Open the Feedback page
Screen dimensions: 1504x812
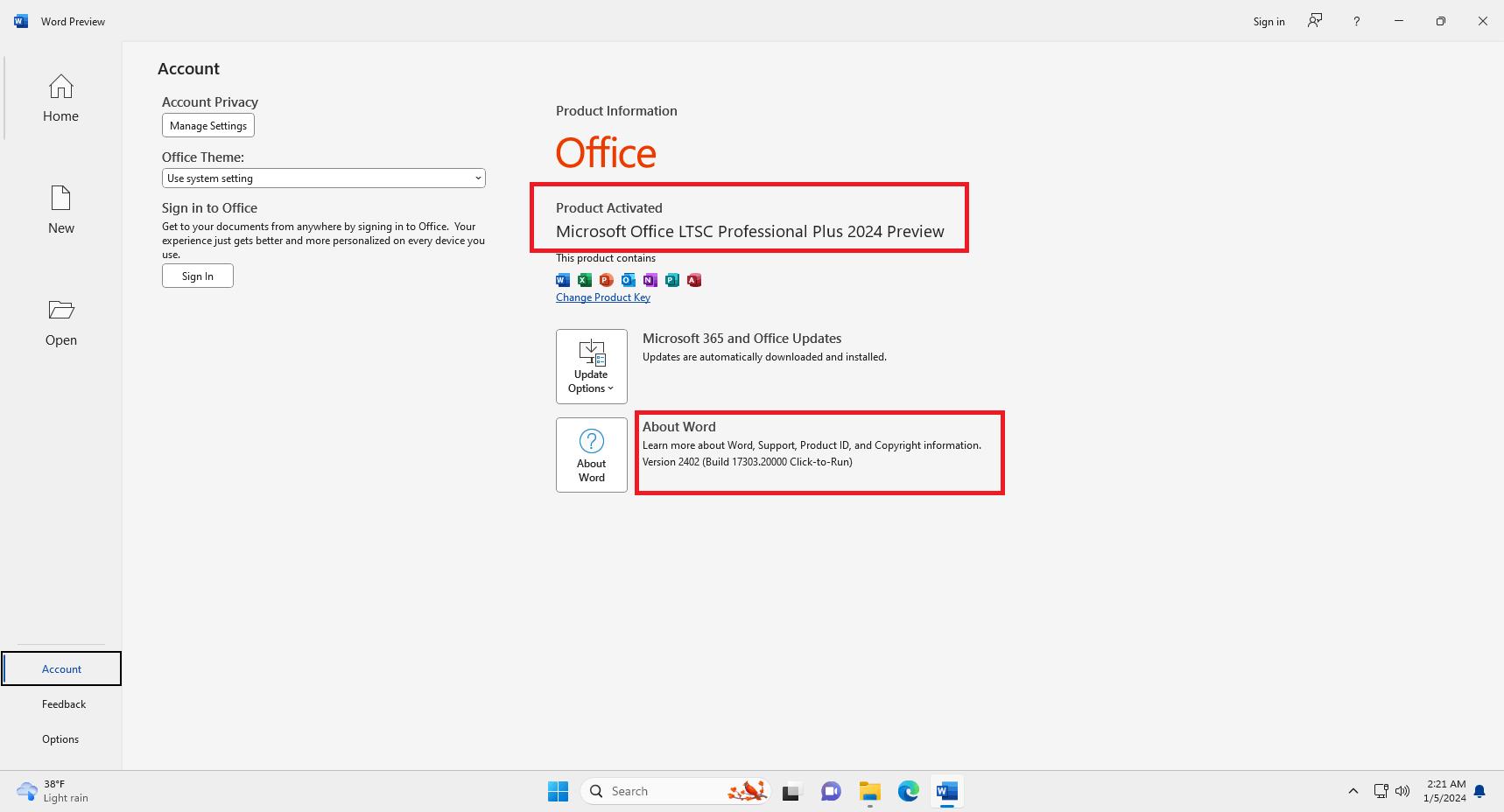[x=63, y=703]
